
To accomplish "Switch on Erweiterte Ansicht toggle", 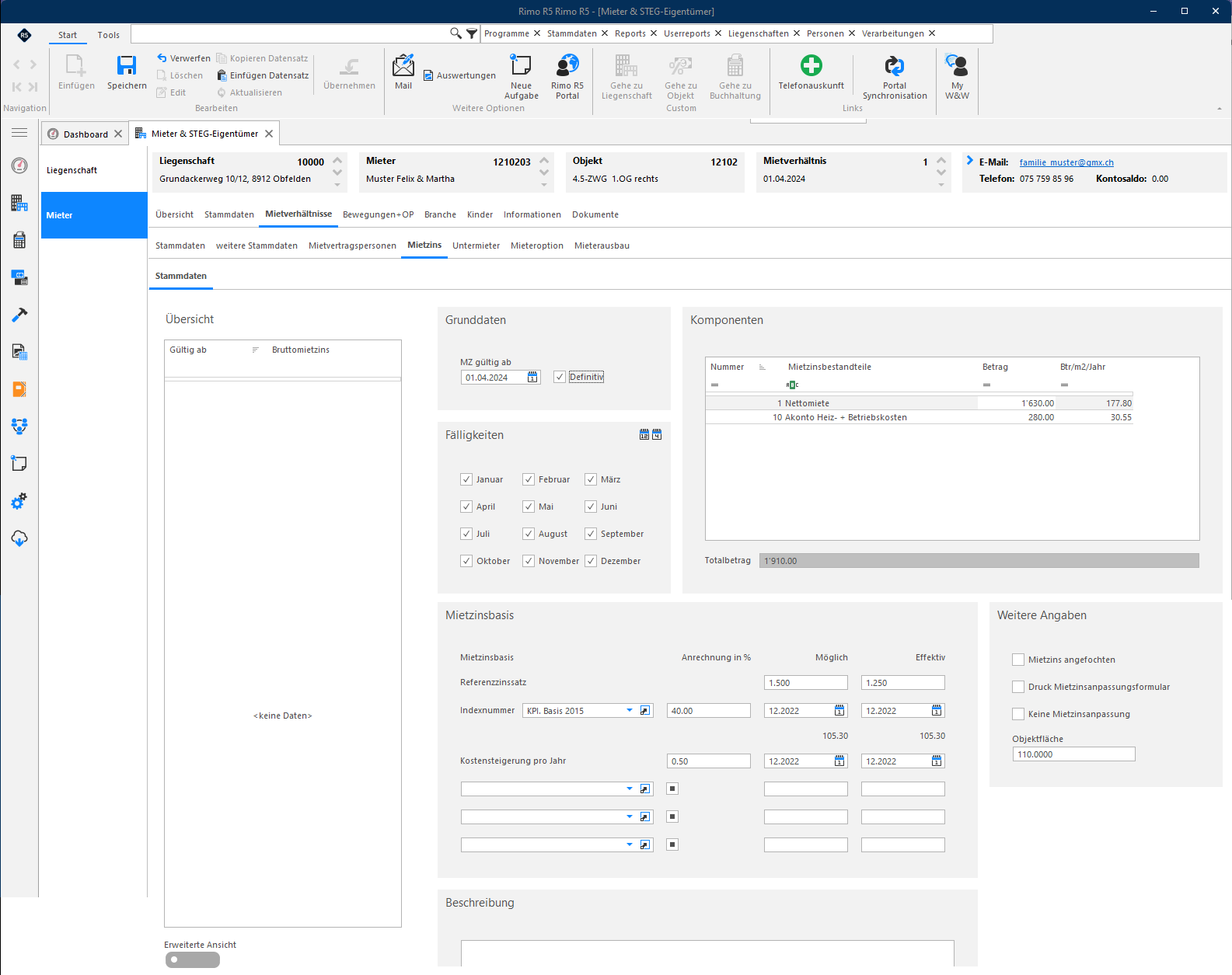I will [193, 959].
